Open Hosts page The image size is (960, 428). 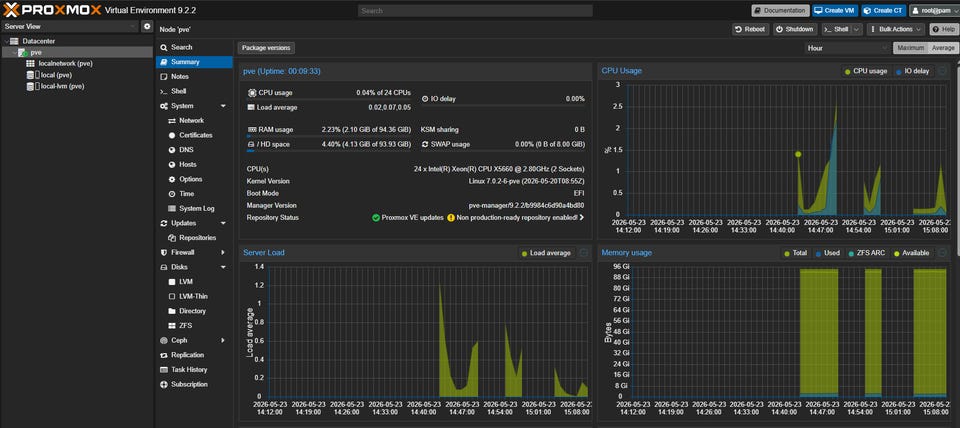pyautogui.click(x=193, y=165)
